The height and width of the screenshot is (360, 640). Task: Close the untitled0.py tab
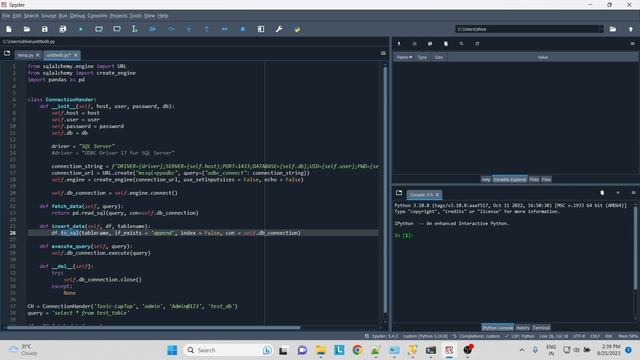(76, 55)
